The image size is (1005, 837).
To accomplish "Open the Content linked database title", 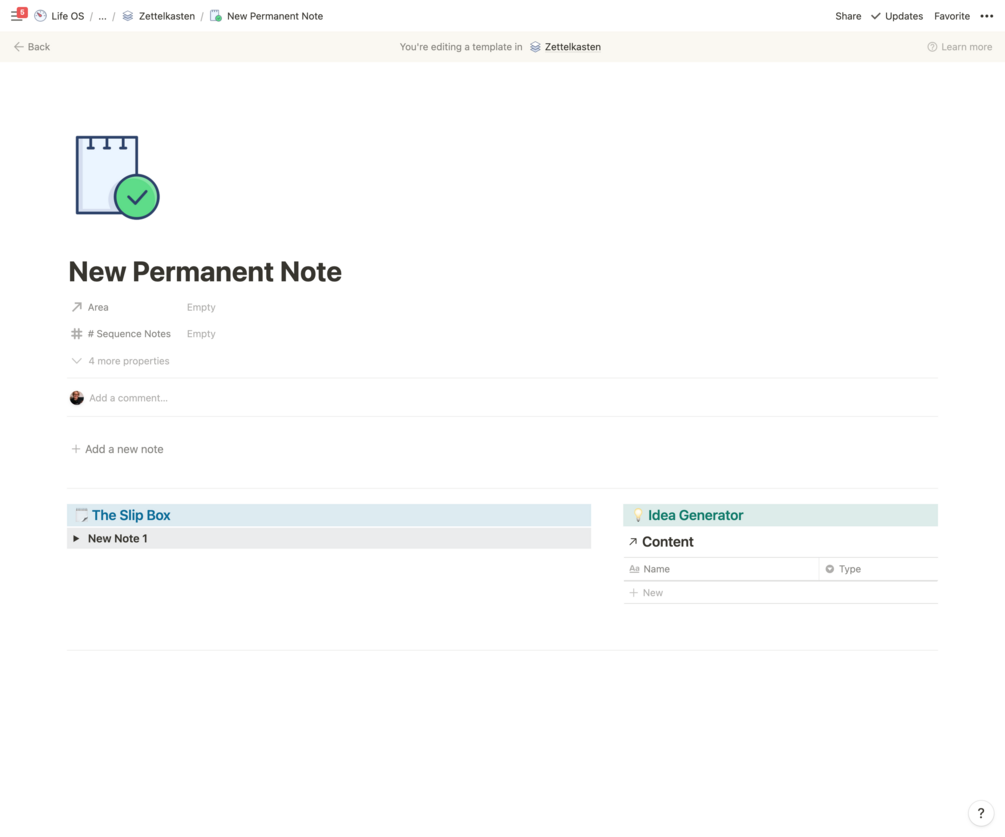I will click(667, 542).
